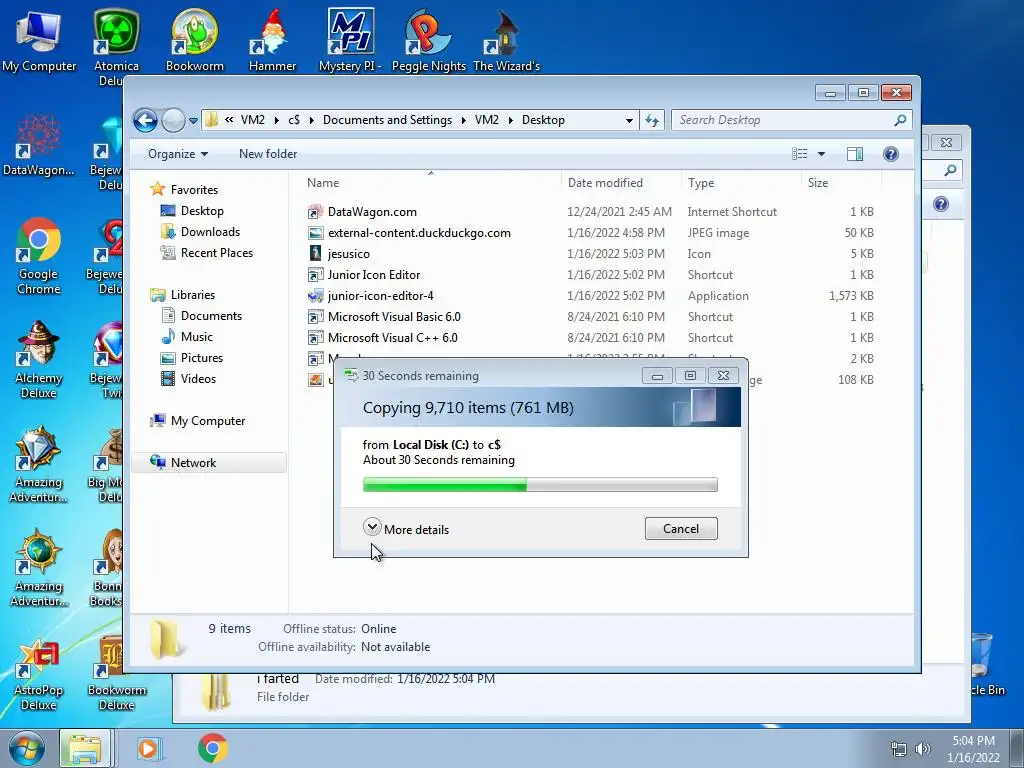Screen dimensions: 1024x768
Task: Select Favorites in the navigation pane
Action: click(185, 189)
